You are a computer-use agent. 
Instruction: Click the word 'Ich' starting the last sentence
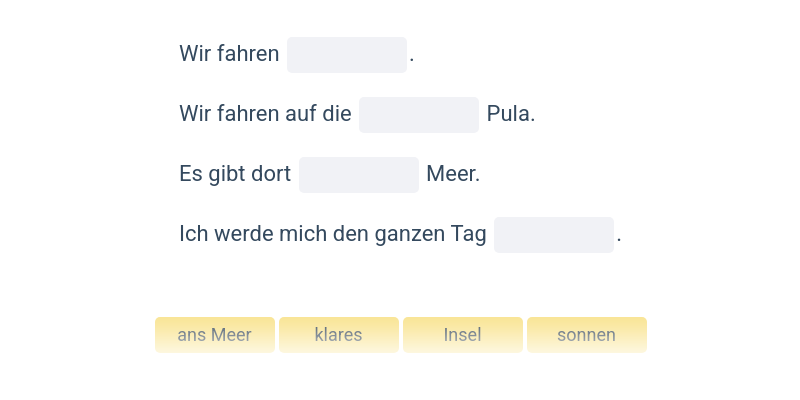coord(191,235)
